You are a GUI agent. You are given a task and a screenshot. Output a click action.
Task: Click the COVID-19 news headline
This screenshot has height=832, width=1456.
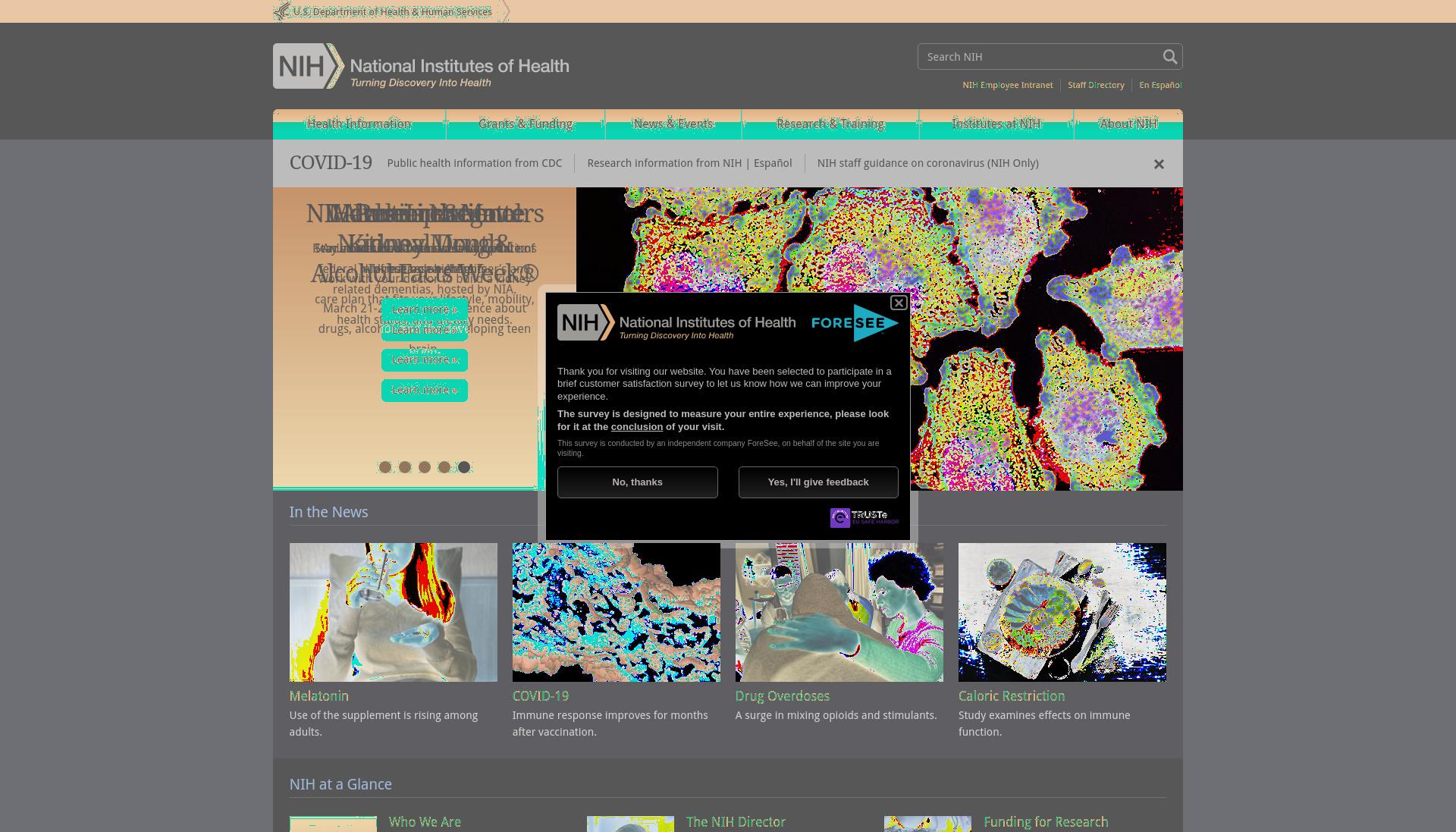(x=541, y=696)
